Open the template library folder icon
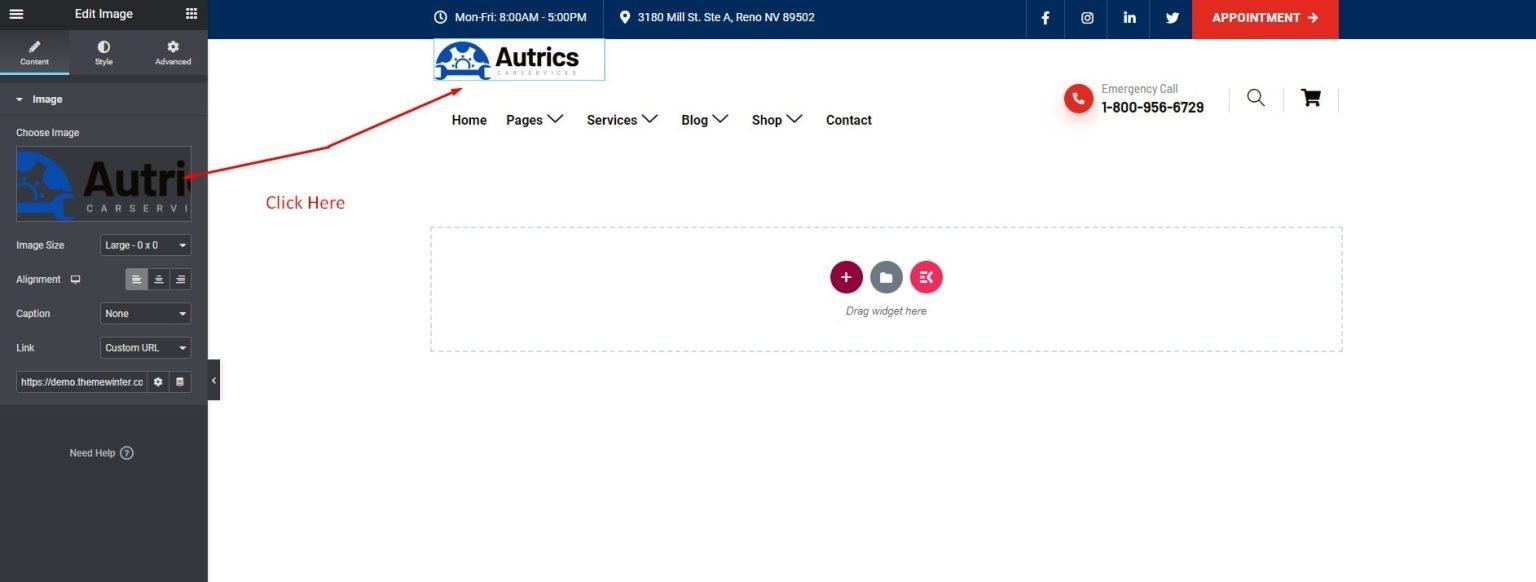Viewport: 1536px width, 582px height. (886, 277)
